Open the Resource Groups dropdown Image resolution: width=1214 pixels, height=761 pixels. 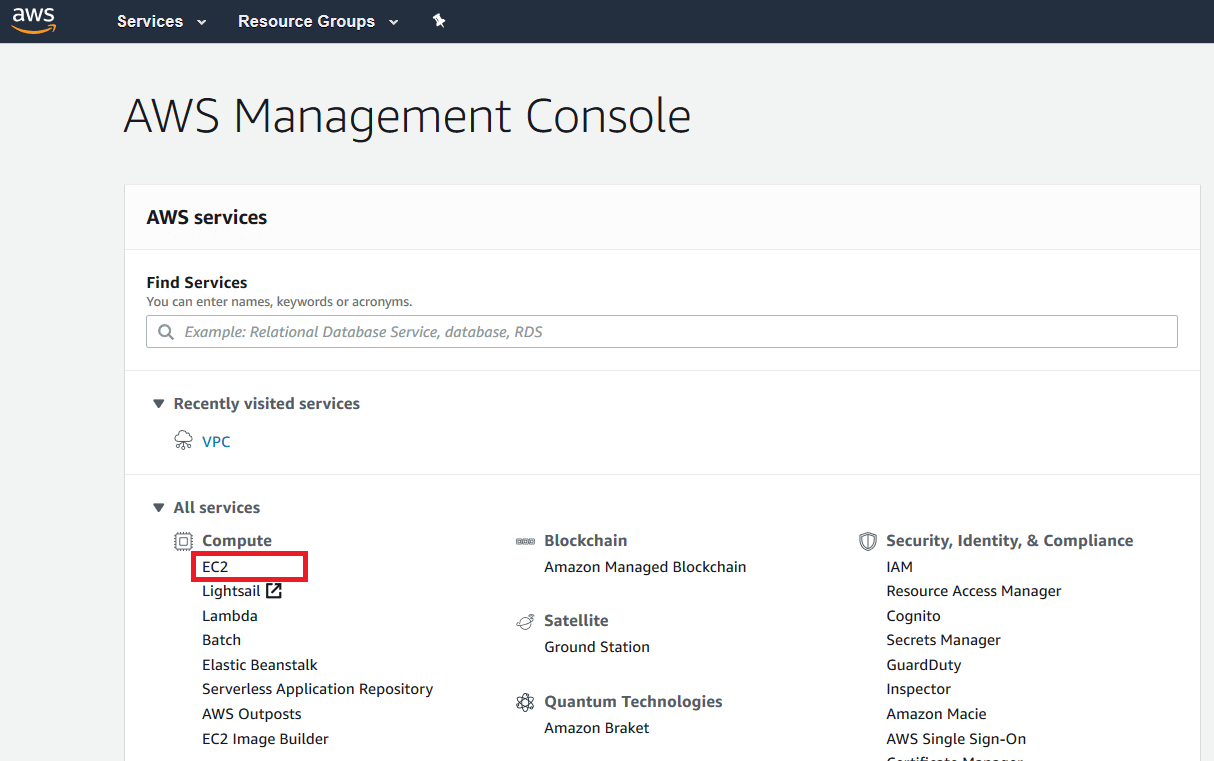click(x=318, y=21)
